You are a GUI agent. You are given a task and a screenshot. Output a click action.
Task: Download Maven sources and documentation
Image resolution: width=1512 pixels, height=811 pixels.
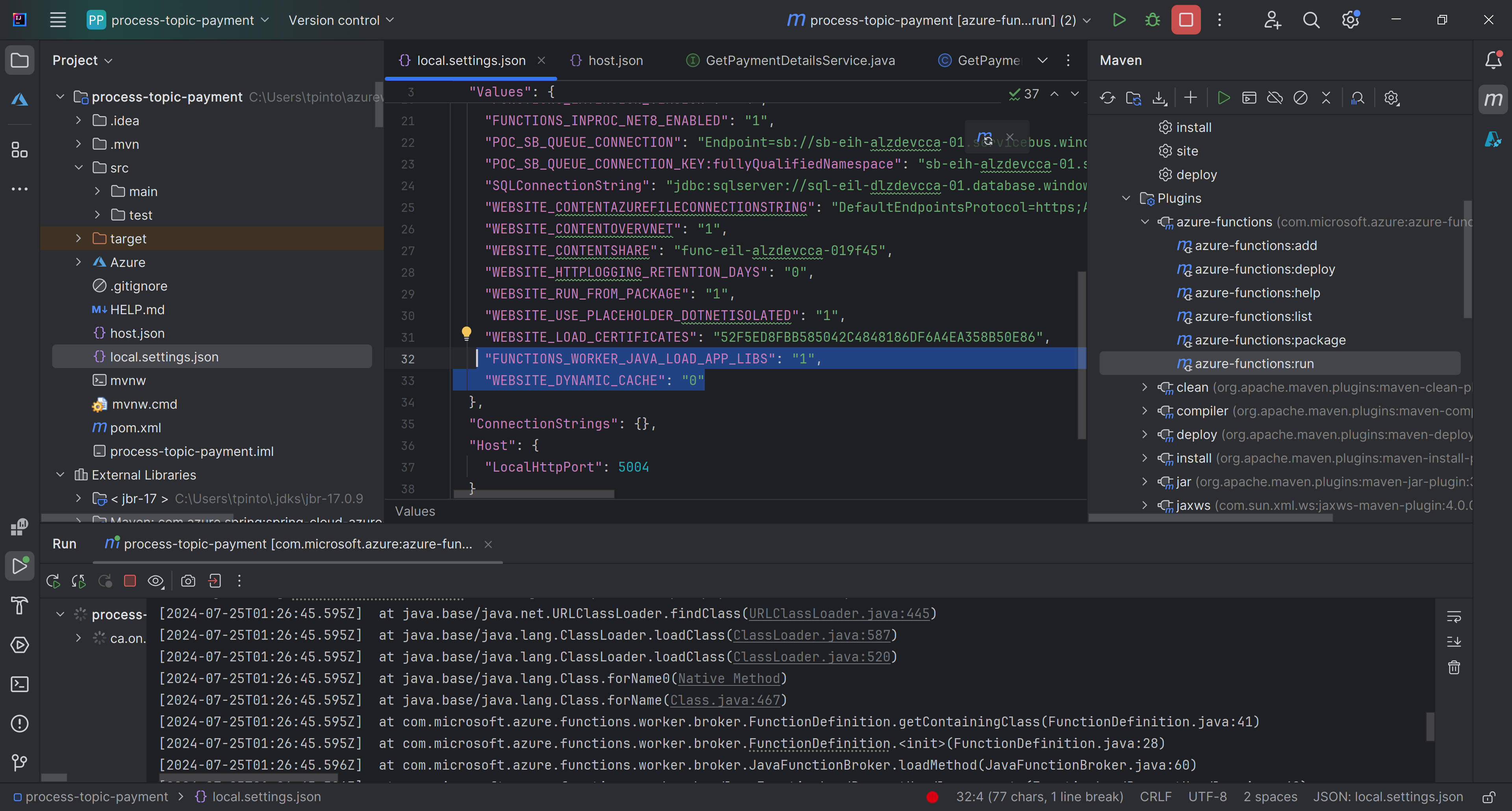point(1159,98)
